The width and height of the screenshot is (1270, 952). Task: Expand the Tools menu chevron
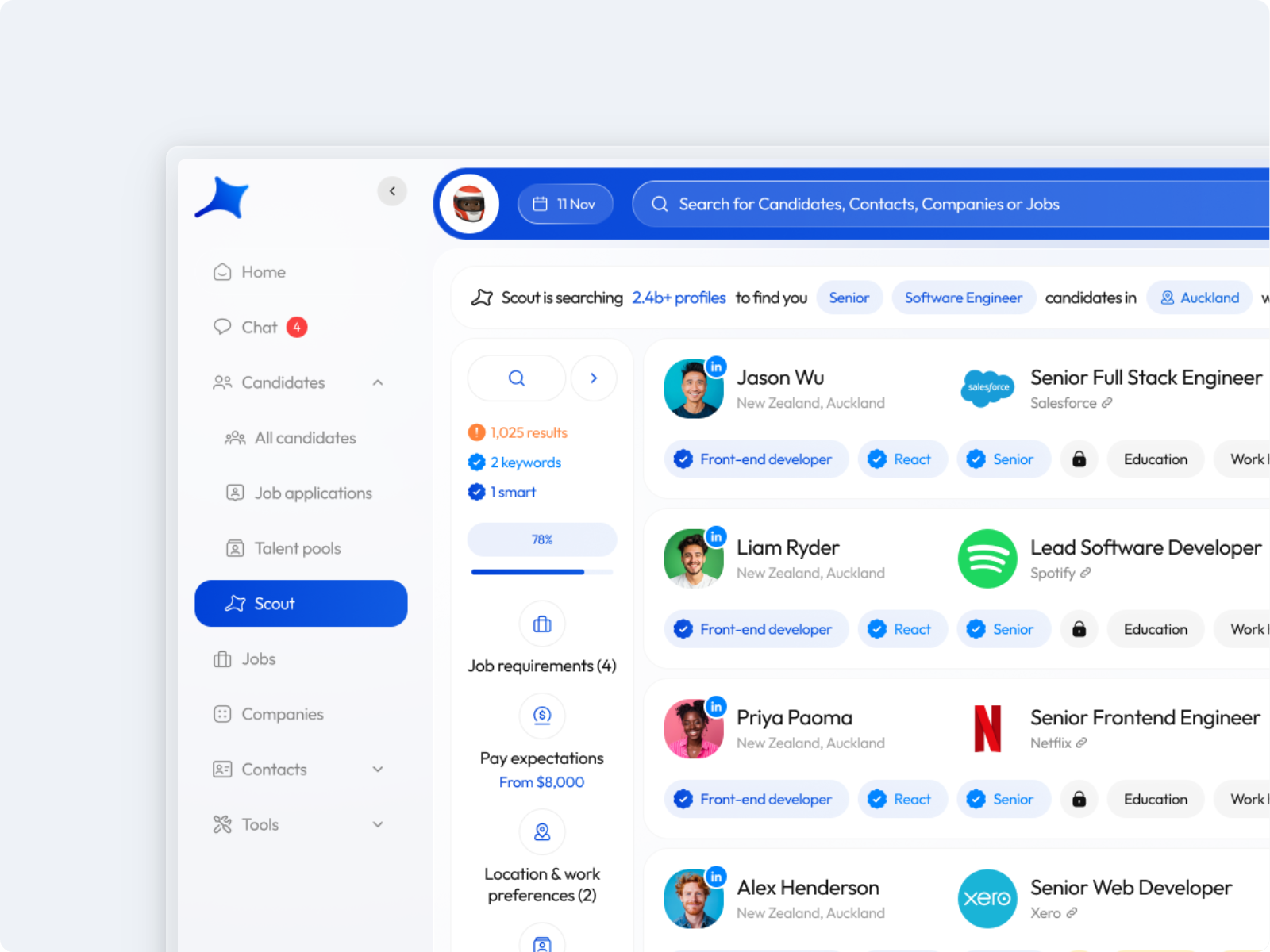click(x=378, y=824)
